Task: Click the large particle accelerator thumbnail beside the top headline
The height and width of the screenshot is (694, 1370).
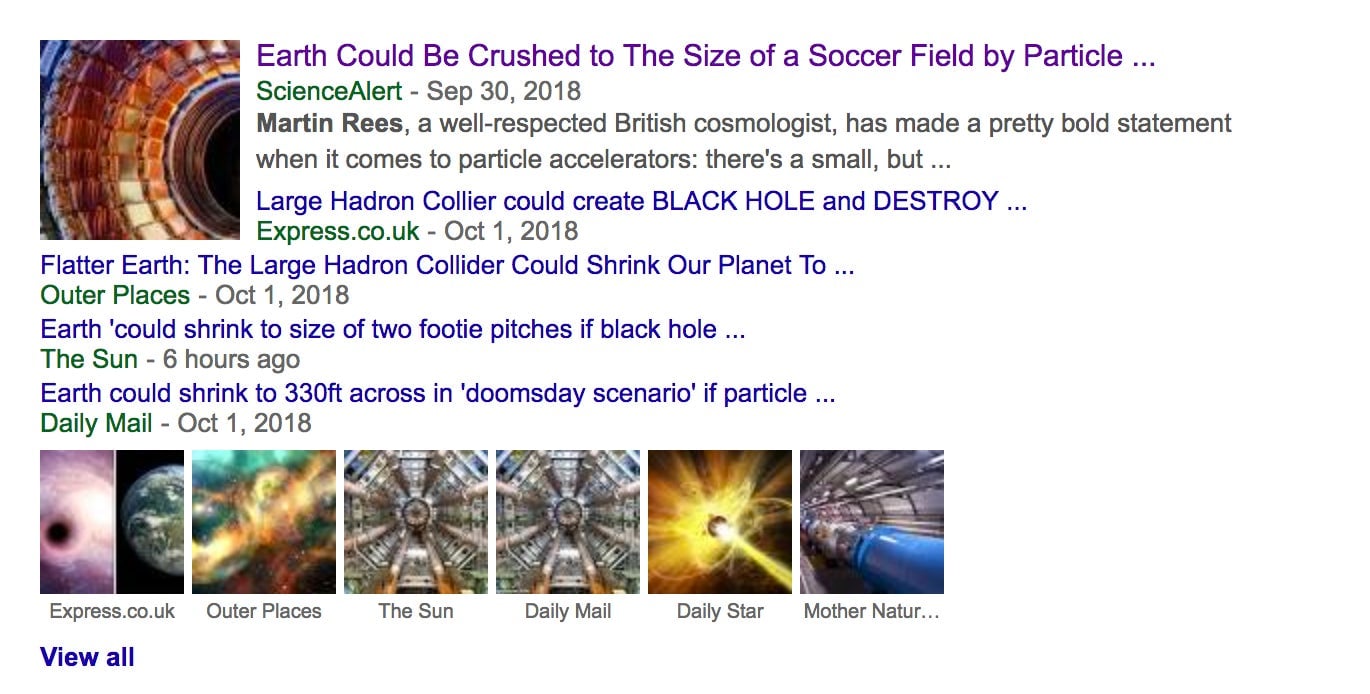Action: (x=140, y=140)
